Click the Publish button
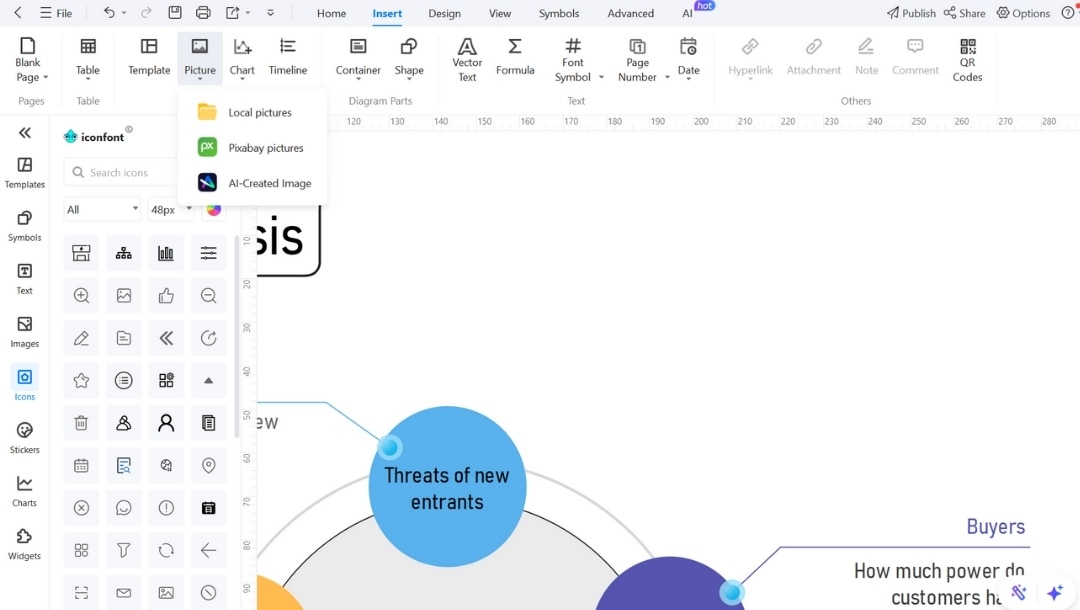The image size is (1080, 610). point(911,12)
